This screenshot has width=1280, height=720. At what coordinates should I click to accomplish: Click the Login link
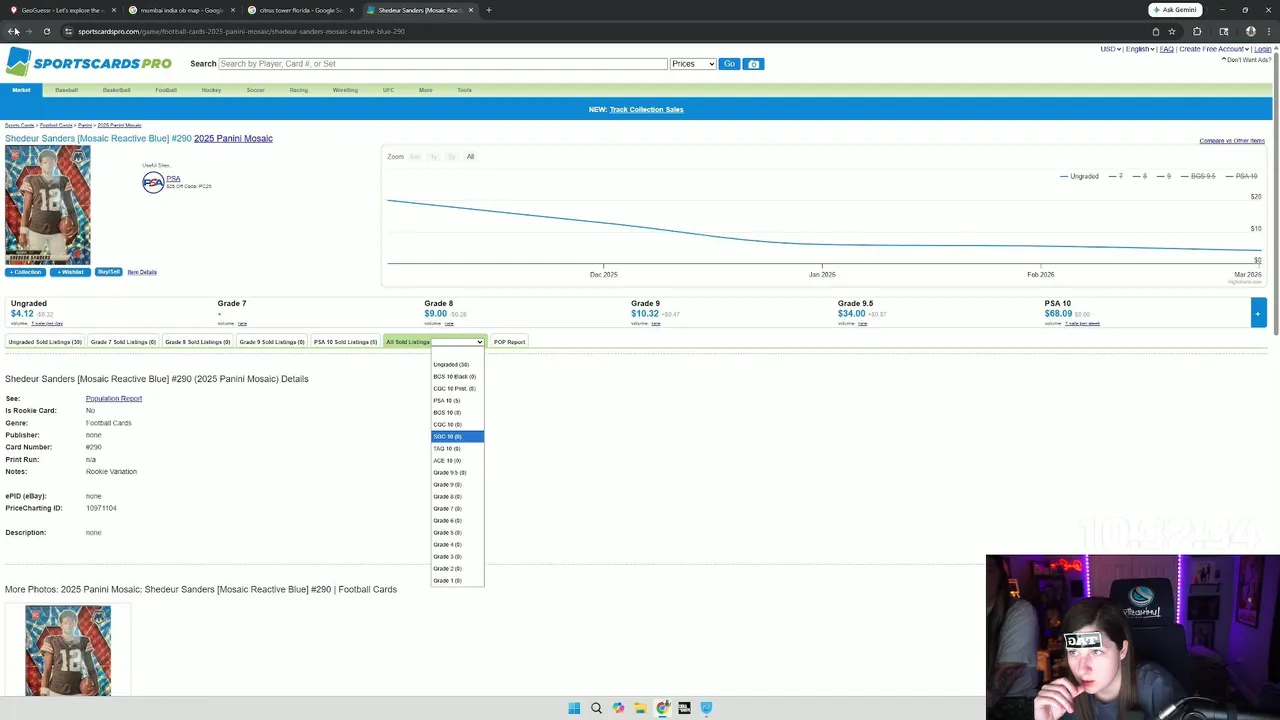pyautogui.click(x=1263, y=49)
